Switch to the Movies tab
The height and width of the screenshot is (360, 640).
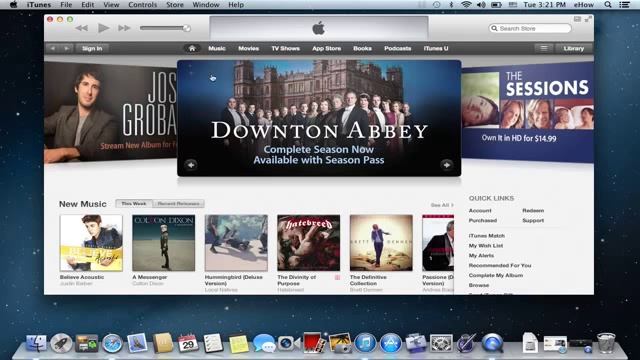pos(249,48)
